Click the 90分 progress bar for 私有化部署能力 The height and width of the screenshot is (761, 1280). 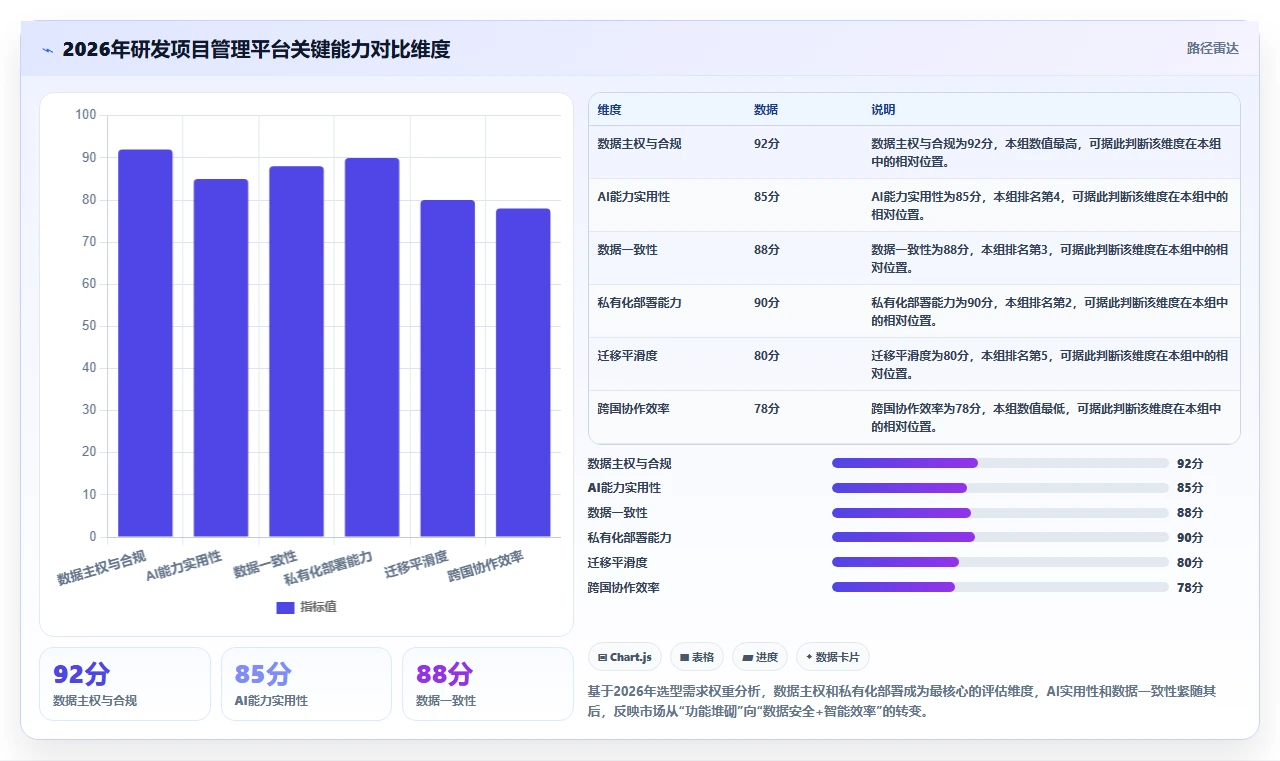pos(1000,537)
